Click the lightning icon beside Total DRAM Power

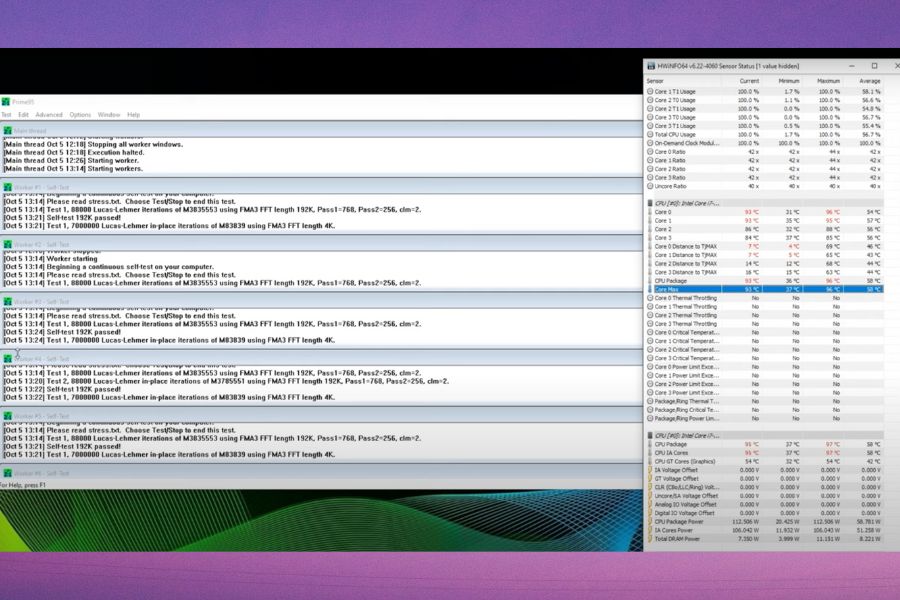[650, 539]
